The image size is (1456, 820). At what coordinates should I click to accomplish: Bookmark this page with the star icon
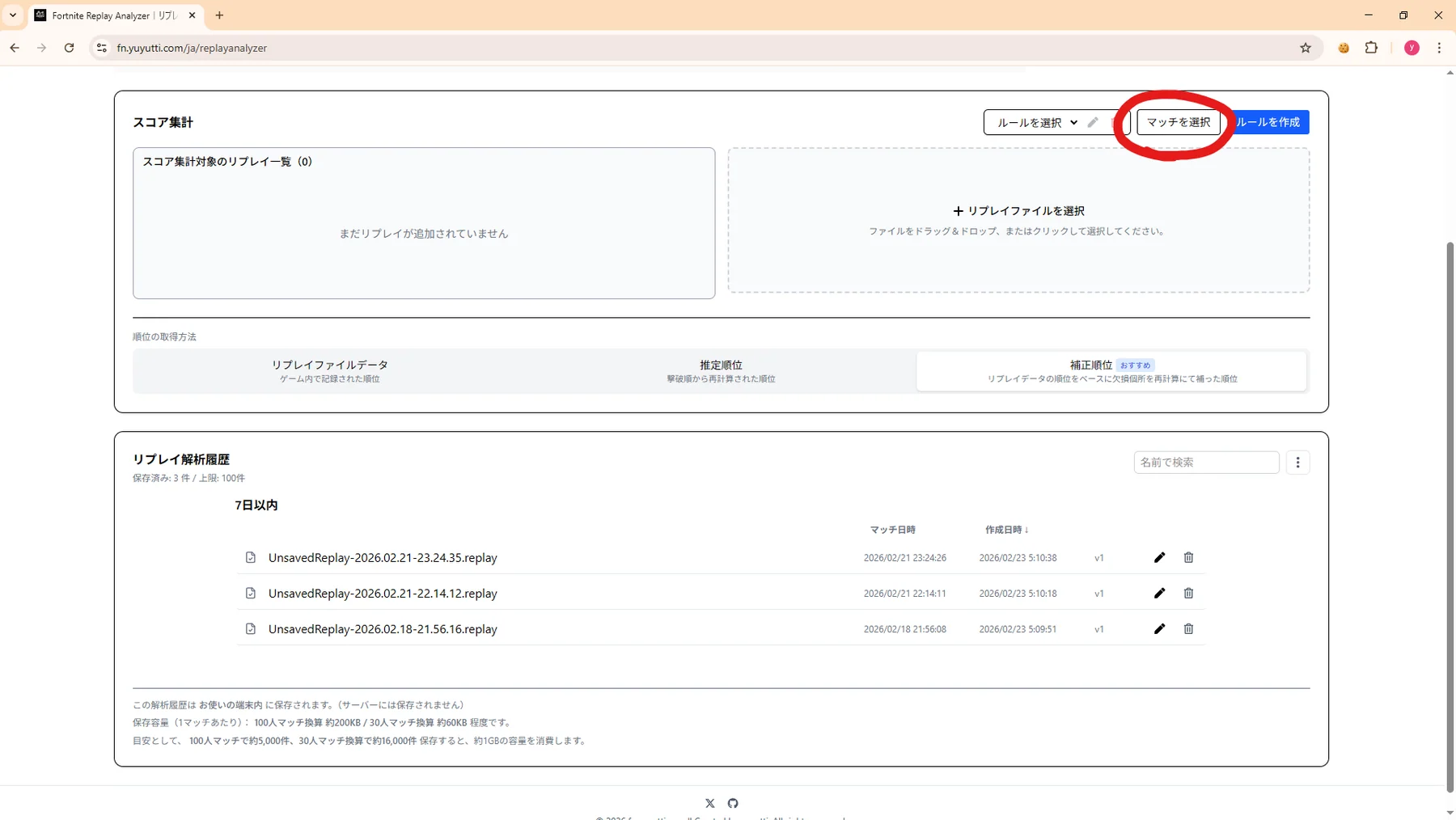(1305, 48)
